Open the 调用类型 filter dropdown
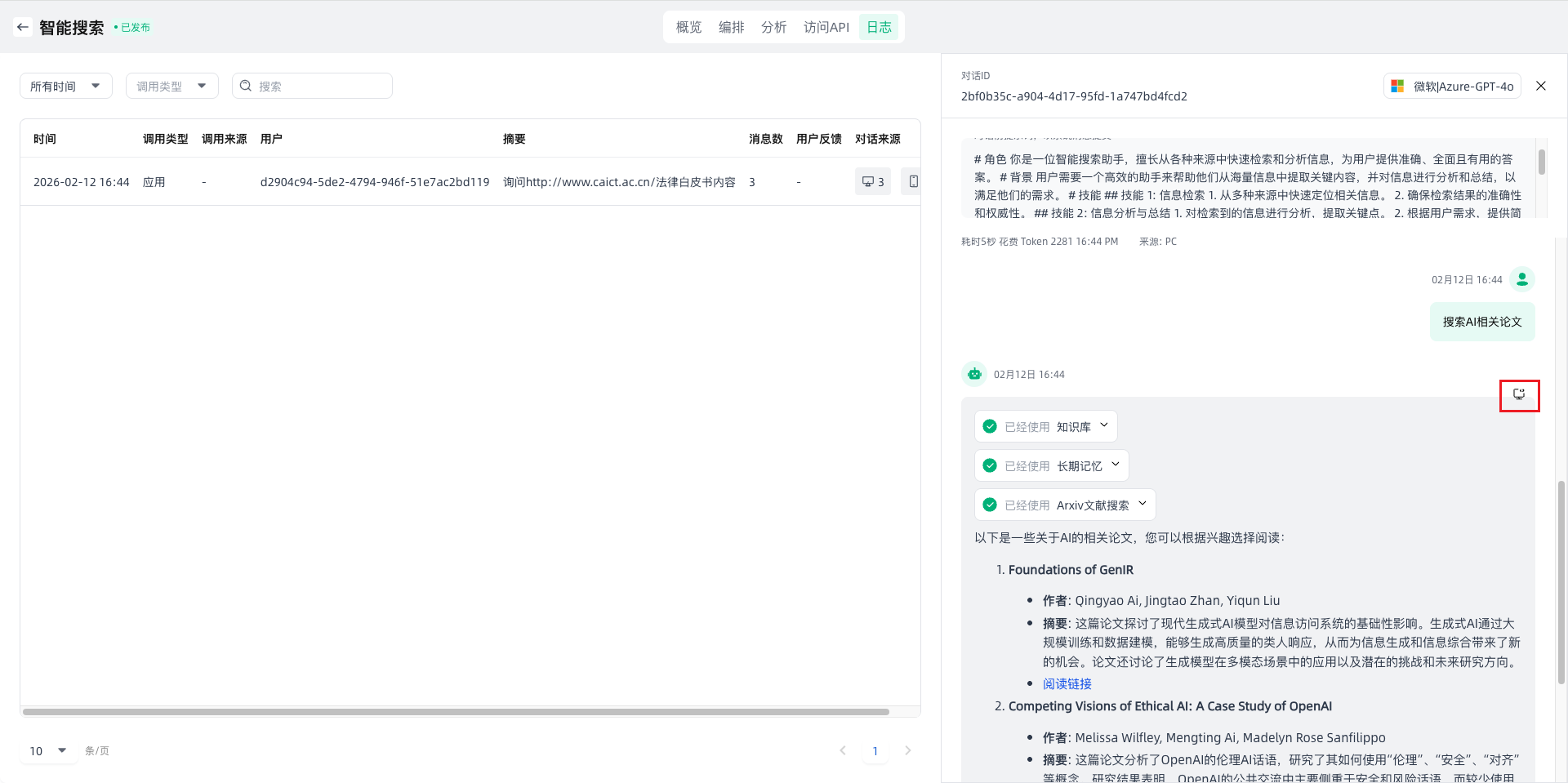The width and height of the screenshot is (1568, 783). pos(171,86)
